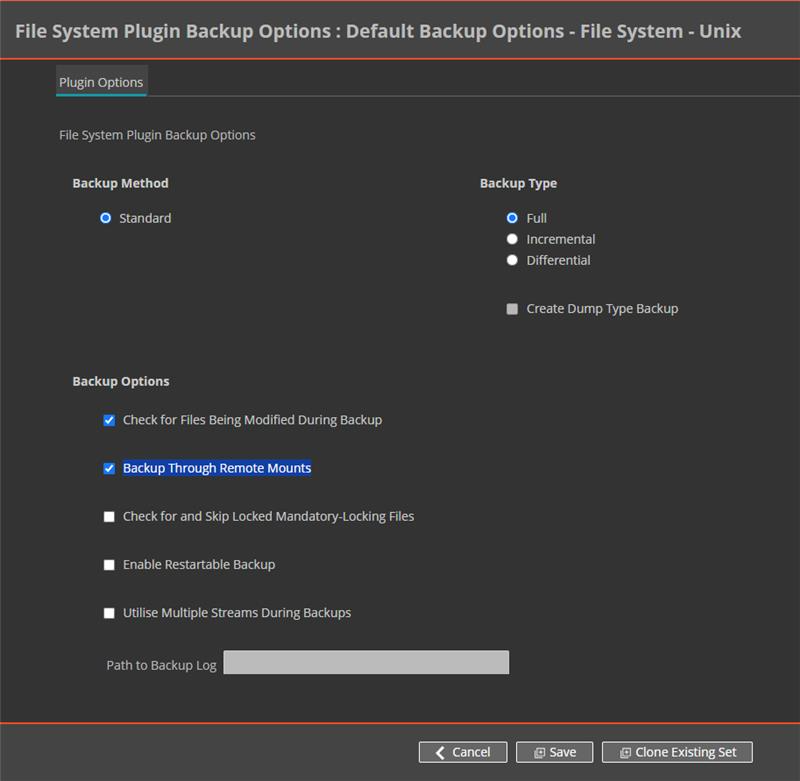Select the Incremental backup type
The image size is (800, 781).
point(512,239)
